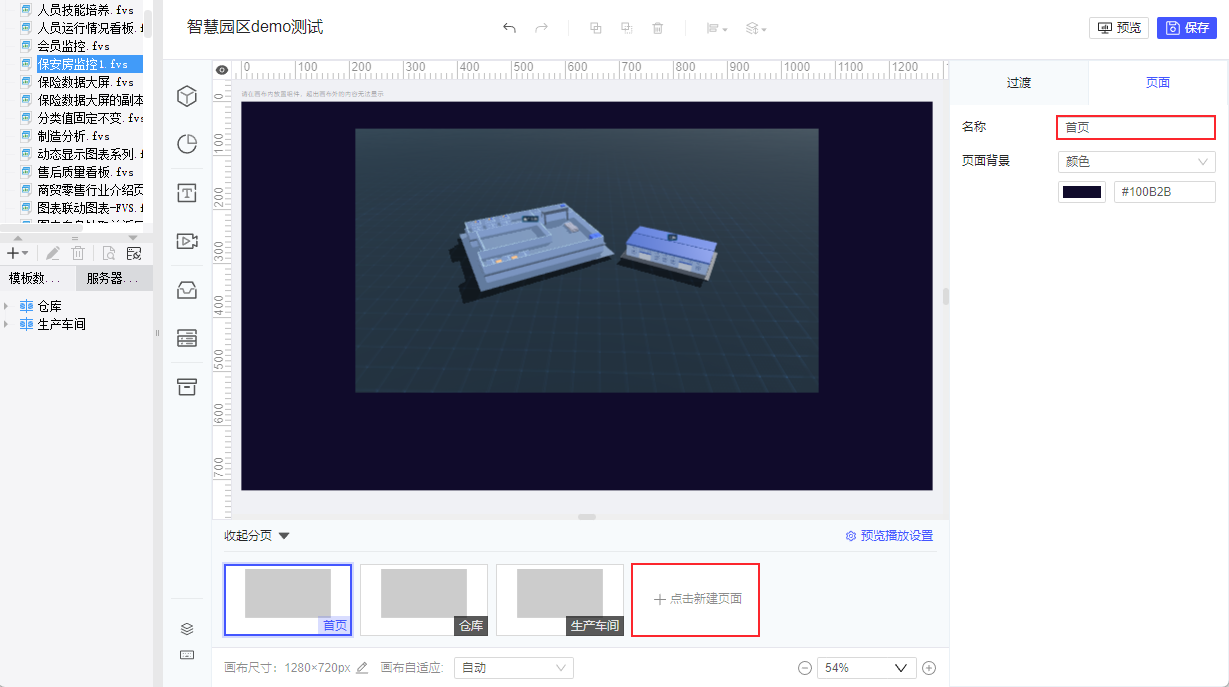Edit the canvas size with pencil icon
1229x687 pixels.
tap(362, 668)
